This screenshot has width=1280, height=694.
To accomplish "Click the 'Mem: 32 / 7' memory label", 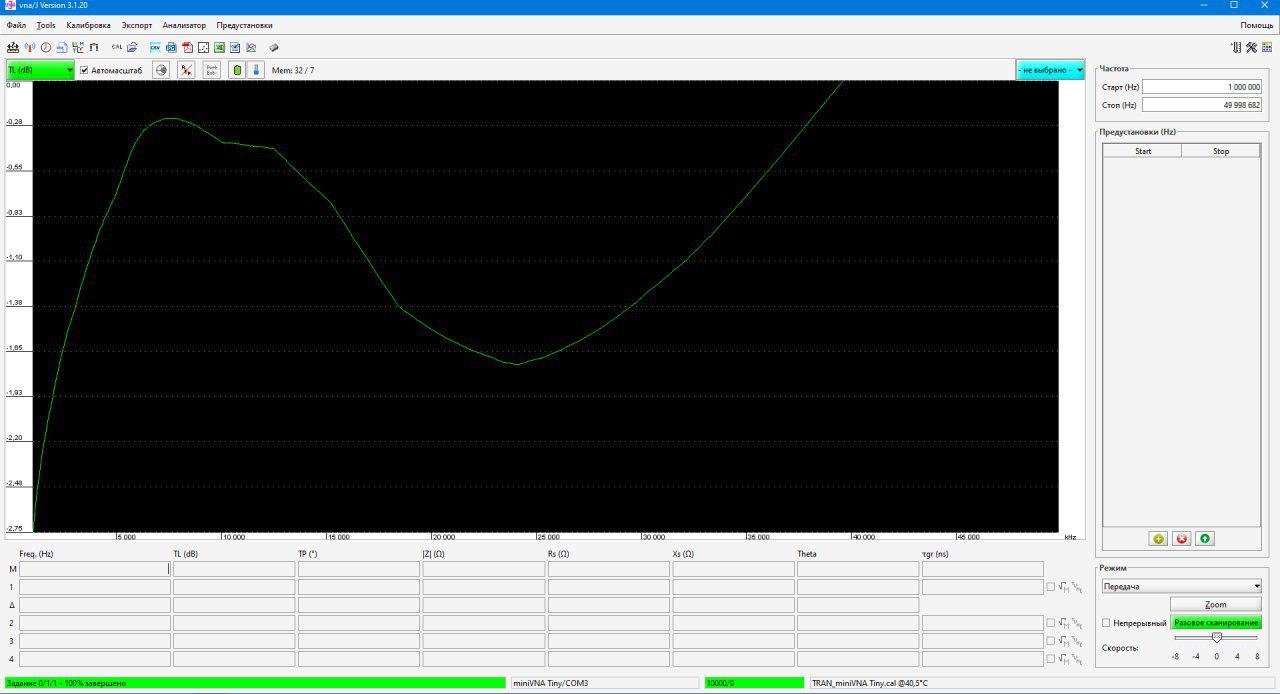I will pyautogui.click(x=293, y=70).
